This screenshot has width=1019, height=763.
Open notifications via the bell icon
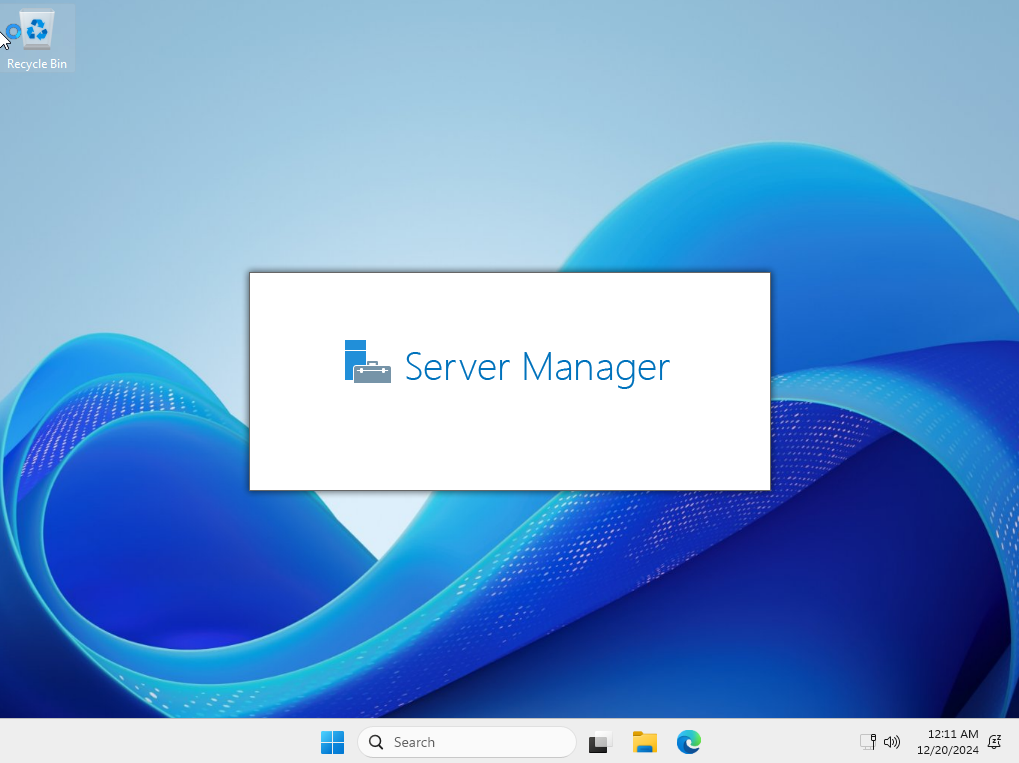click(x=994, y=742)
